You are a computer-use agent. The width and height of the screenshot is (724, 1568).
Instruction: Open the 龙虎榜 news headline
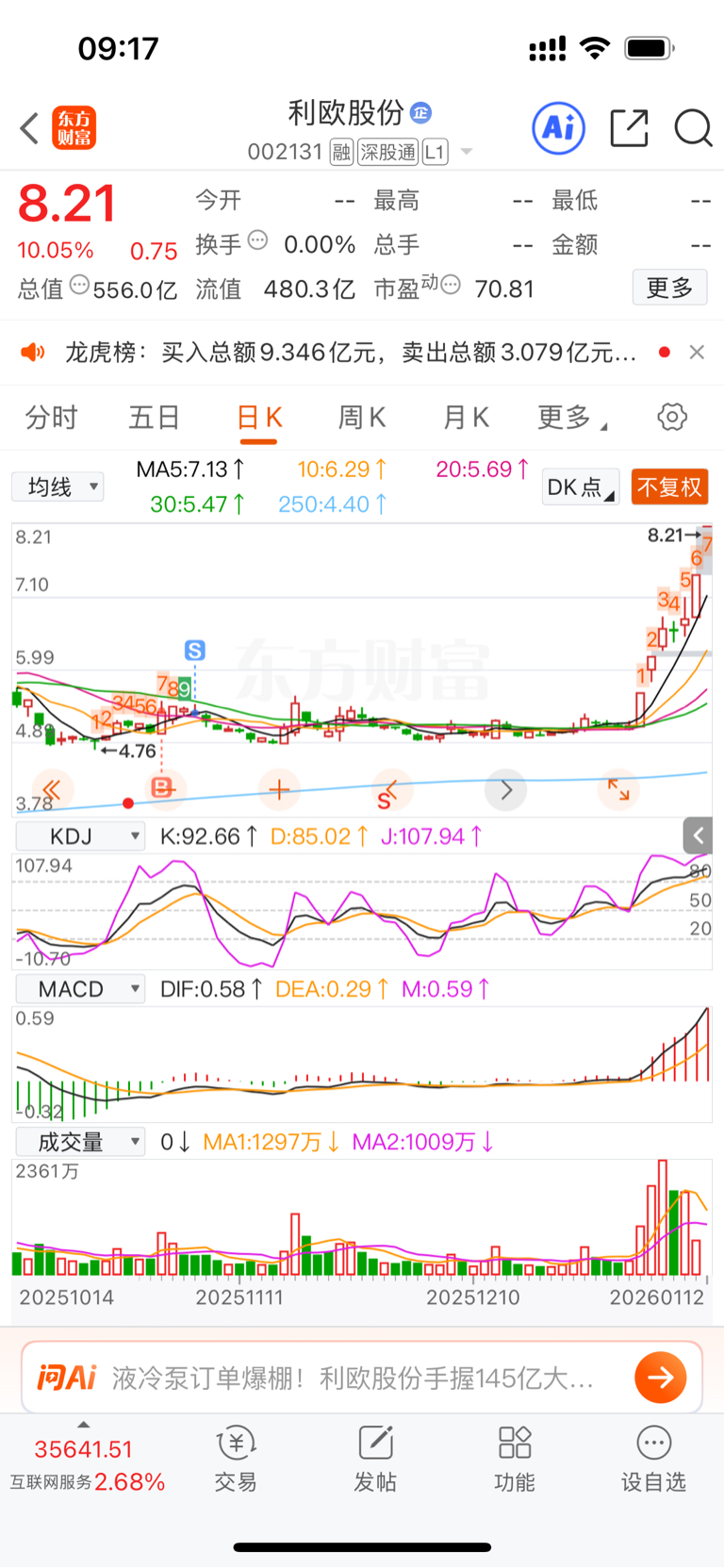[x=351, y=353]
